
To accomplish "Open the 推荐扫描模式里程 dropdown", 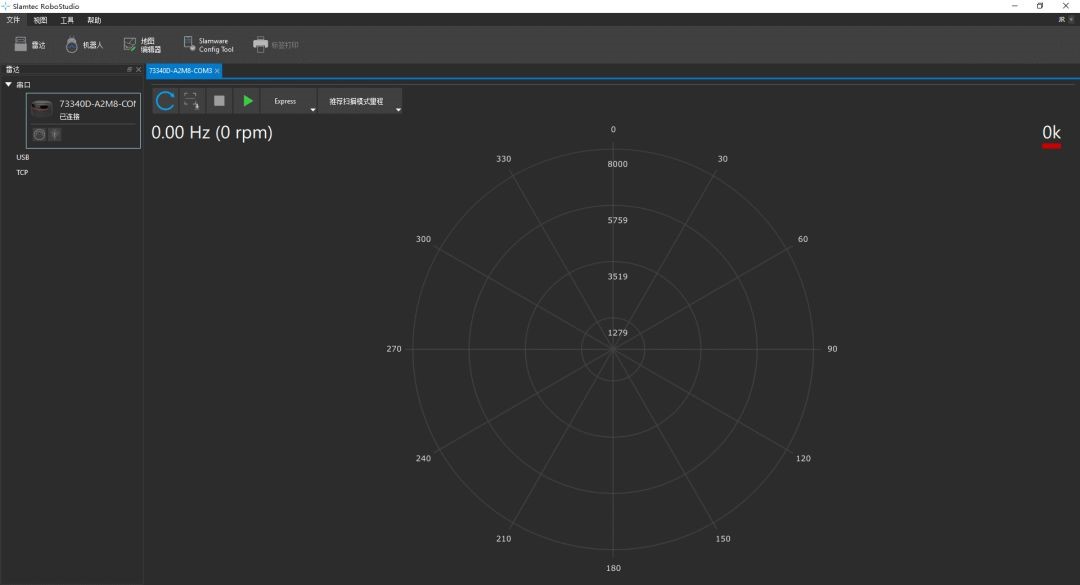I will pos(398,108).
